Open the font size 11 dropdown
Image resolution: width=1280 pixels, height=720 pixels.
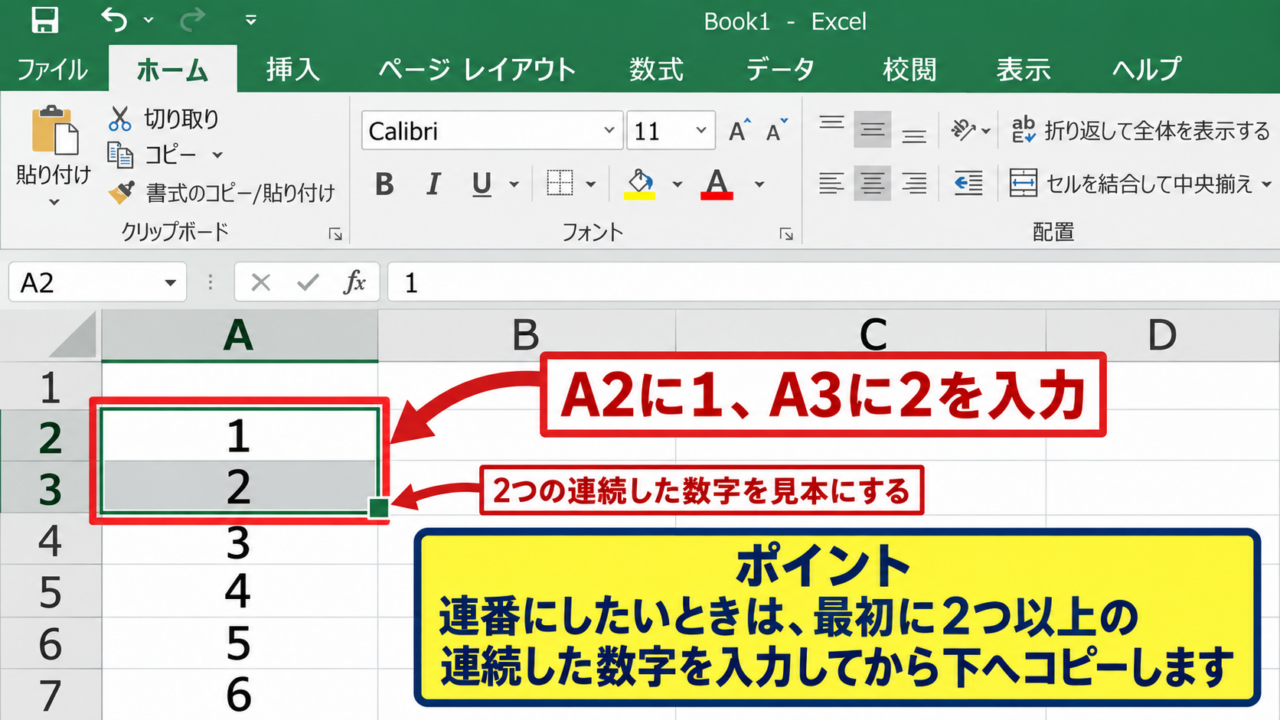click(701, 131)
